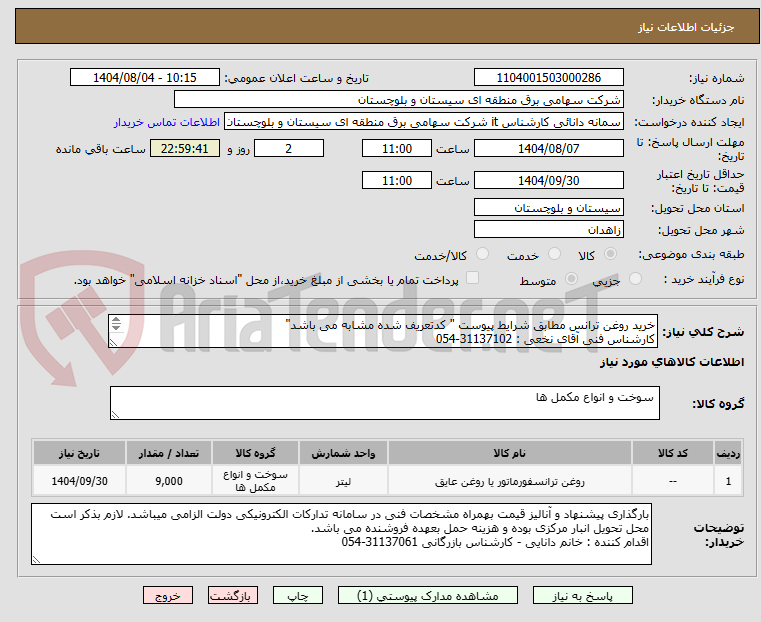
Task: Click the remaining days field showing 2
Action: [x=289, y=148]
